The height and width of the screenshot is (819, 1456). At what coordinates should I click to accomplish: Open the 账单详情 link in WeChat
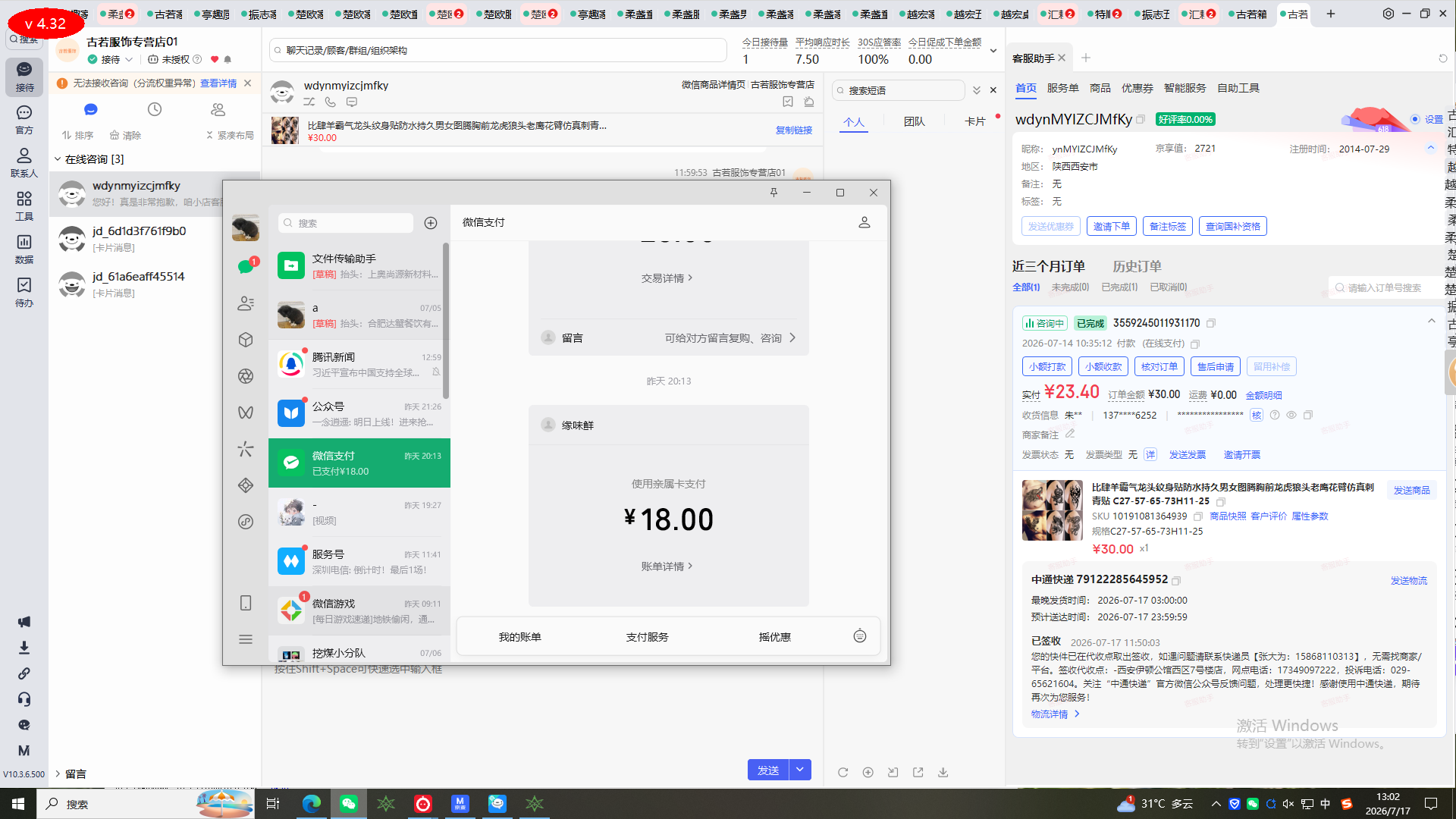point(667,566)
